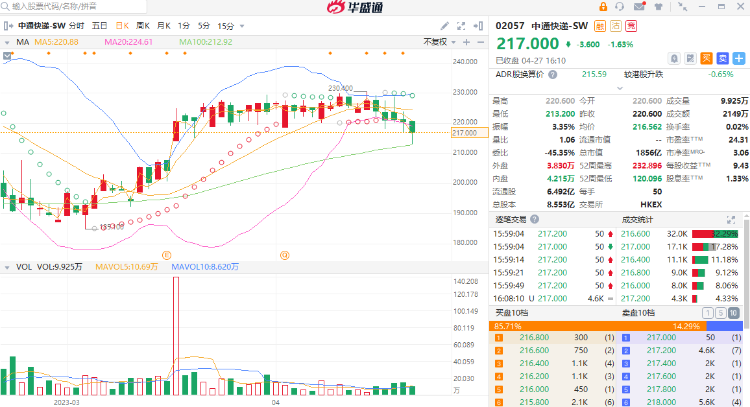Select the 15分 fifteen-minute tab
The image size is (750, 407).
tap(225, 26)
